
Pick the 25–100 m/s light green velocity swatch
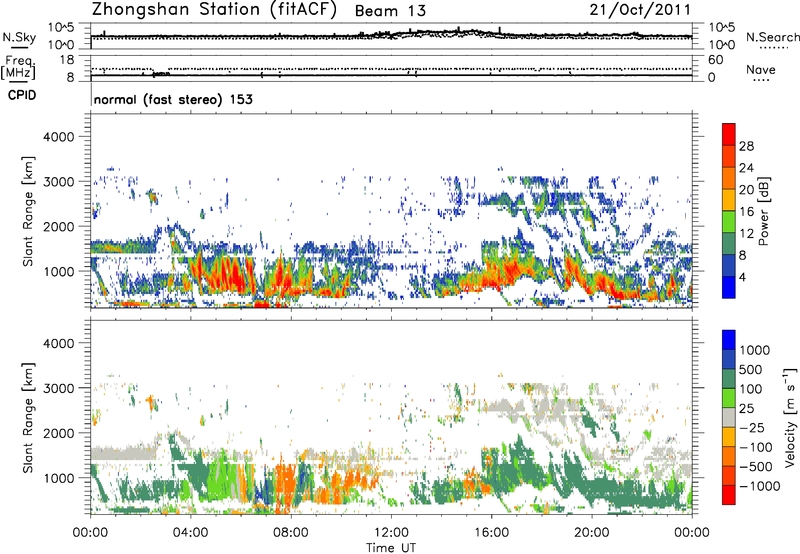click(x=729, y=398)
